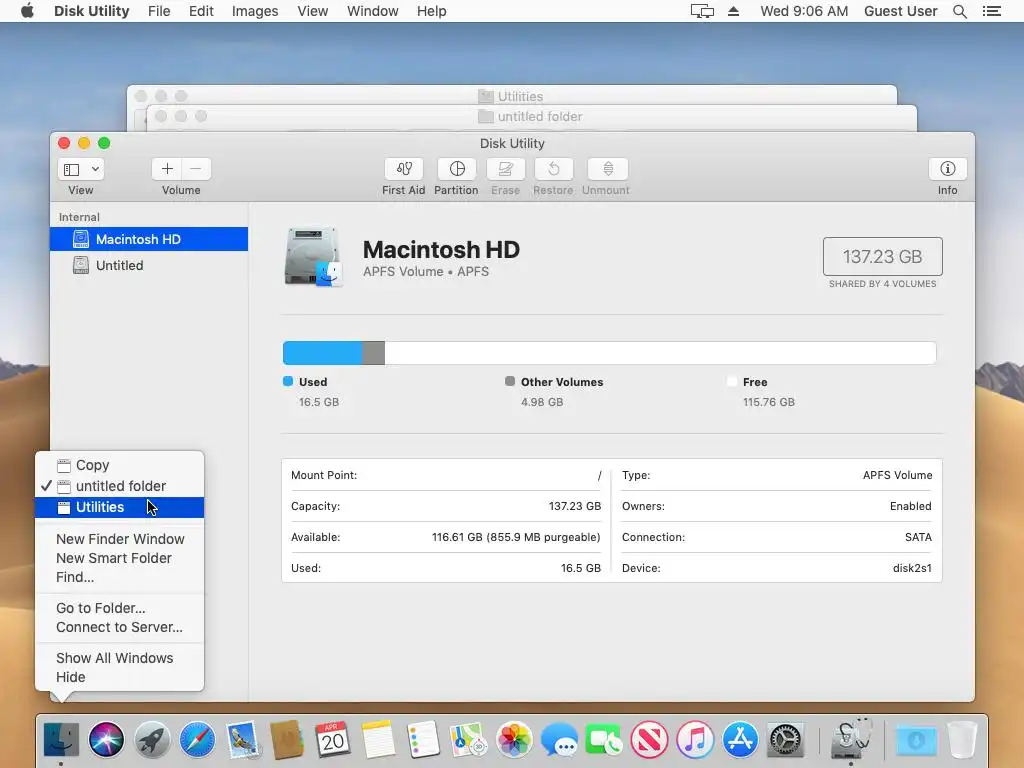1024x768 pixels.
Task: Click the untitled folder window title bar
Action: point(532,117)
